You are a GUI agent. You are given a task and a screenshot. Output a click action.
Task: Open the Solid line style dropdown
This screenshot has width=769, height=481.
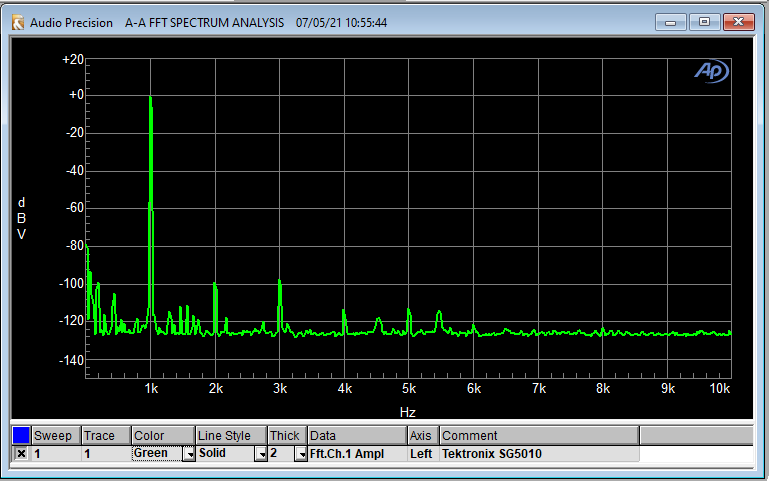pyautogui.click(x=261, y=454)
